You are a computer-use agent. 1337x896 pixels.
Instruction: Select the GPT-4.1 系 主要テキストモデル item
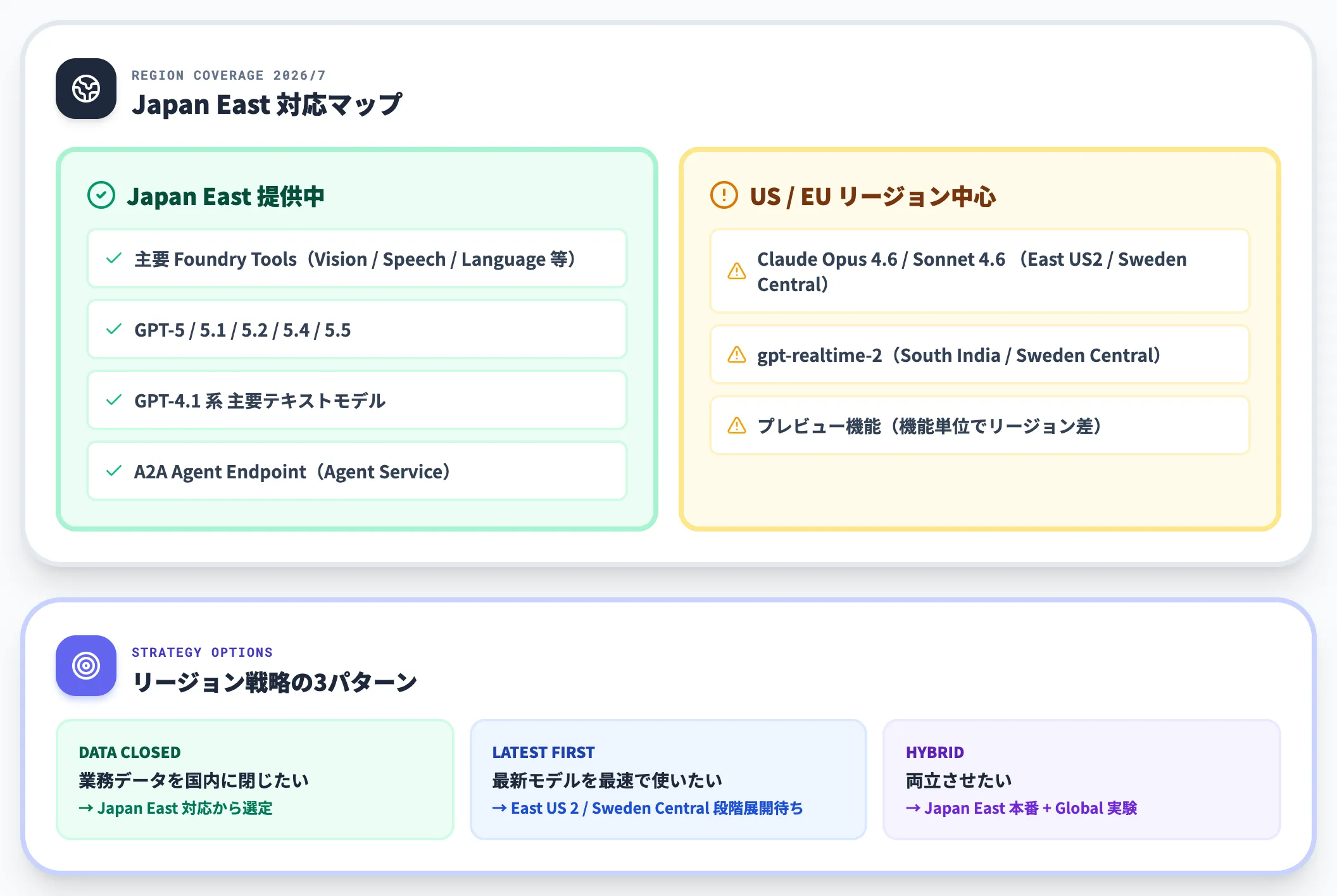357,400
